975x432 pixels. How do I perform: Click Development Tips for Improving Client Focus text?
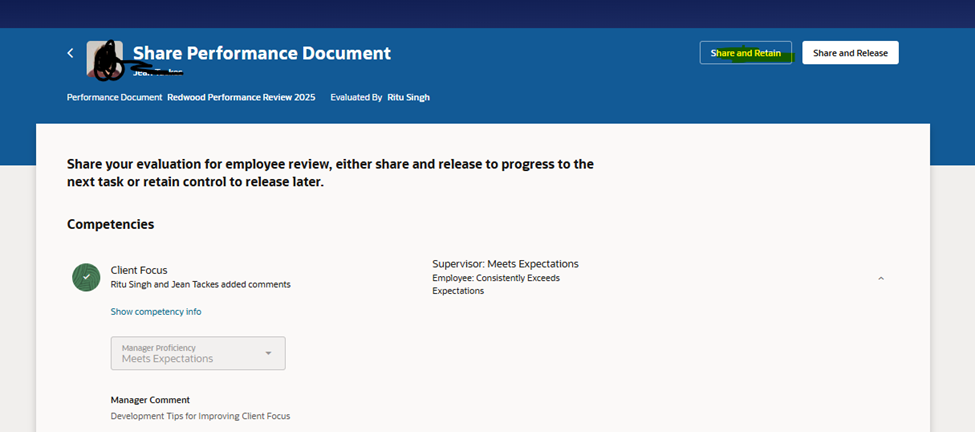pos(200,416)
